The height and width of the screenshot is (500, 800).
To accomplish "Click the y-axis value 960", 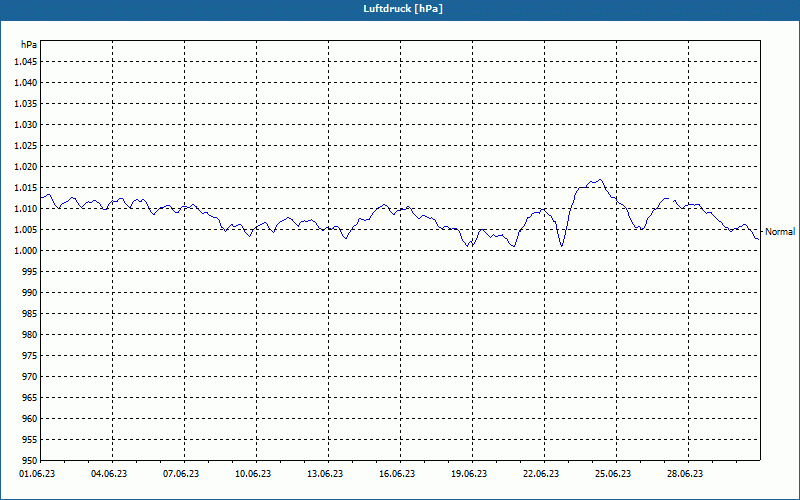I will click(30, 419).
